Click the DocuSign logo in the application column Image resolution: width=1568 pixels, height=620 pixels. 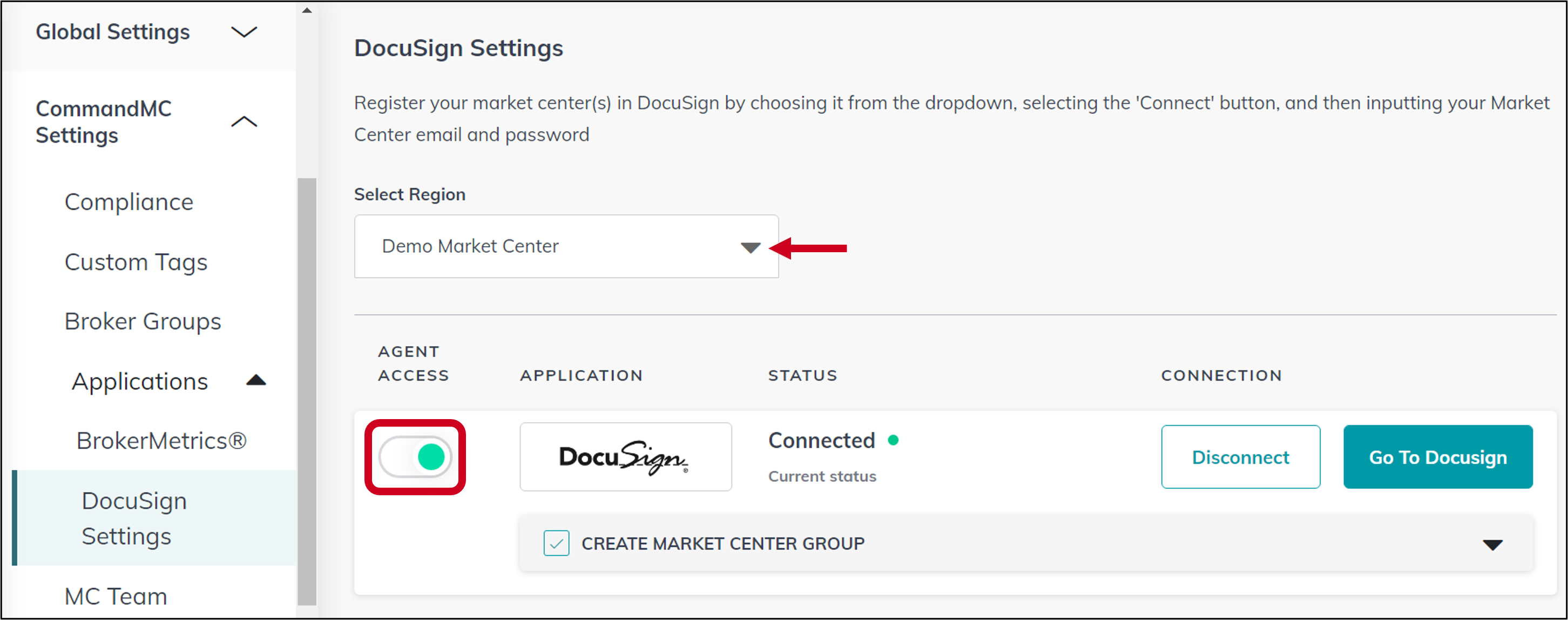(x=624, y=457)
